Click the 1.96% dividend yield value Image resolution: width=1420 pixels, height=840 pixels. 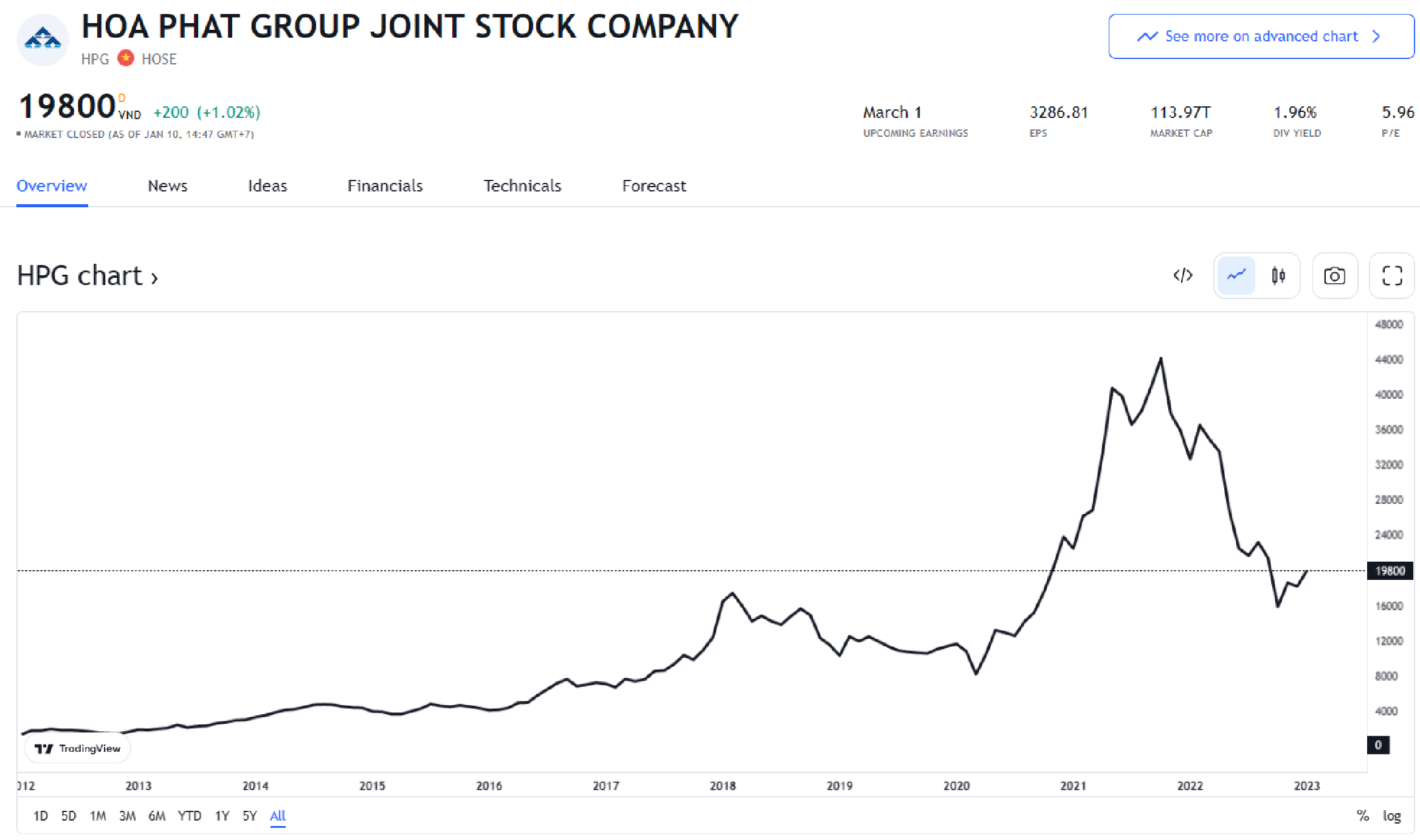point(1295,112)
